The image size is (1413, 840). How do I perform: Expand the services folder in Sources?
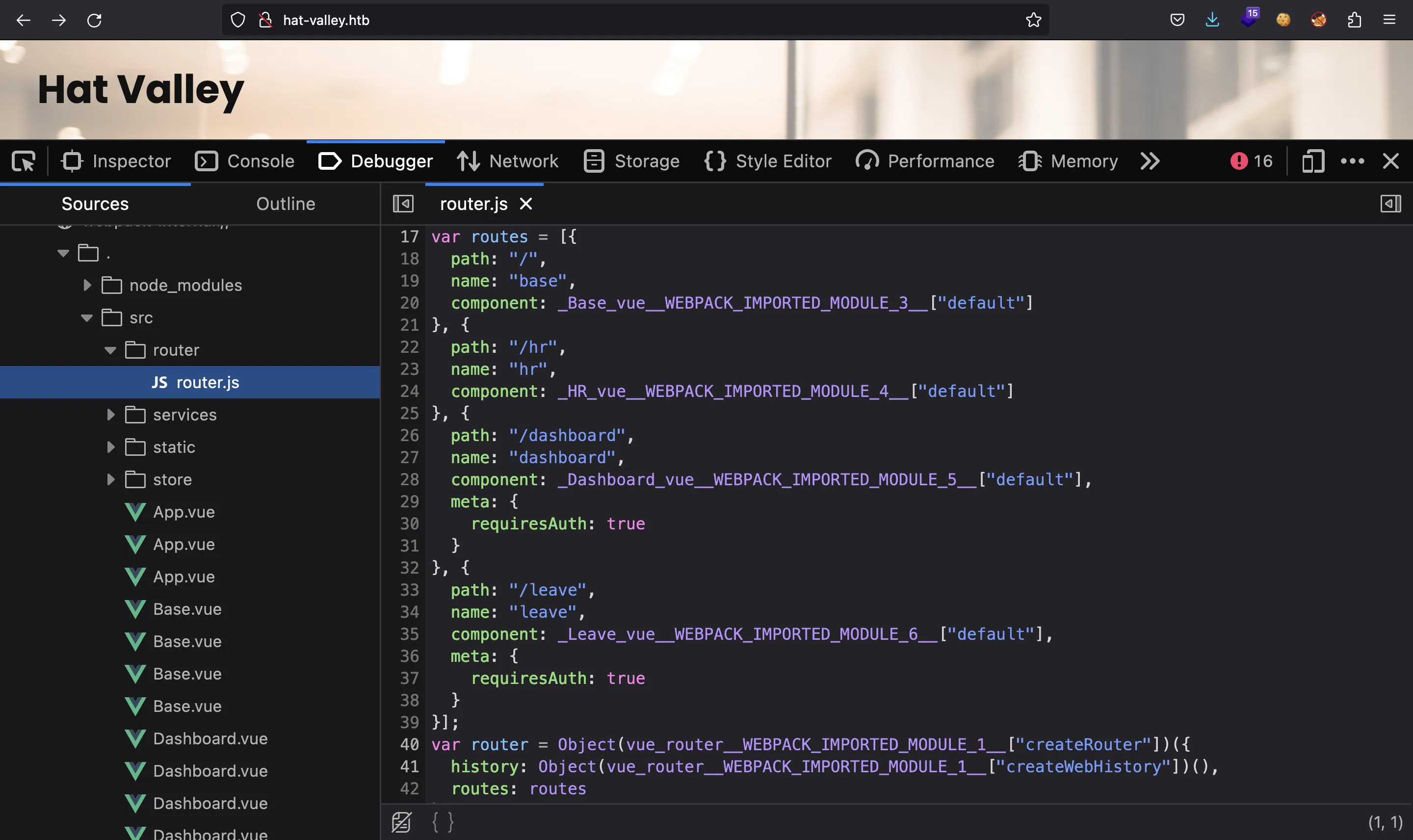pyautogui.click(x=110, y=414)
